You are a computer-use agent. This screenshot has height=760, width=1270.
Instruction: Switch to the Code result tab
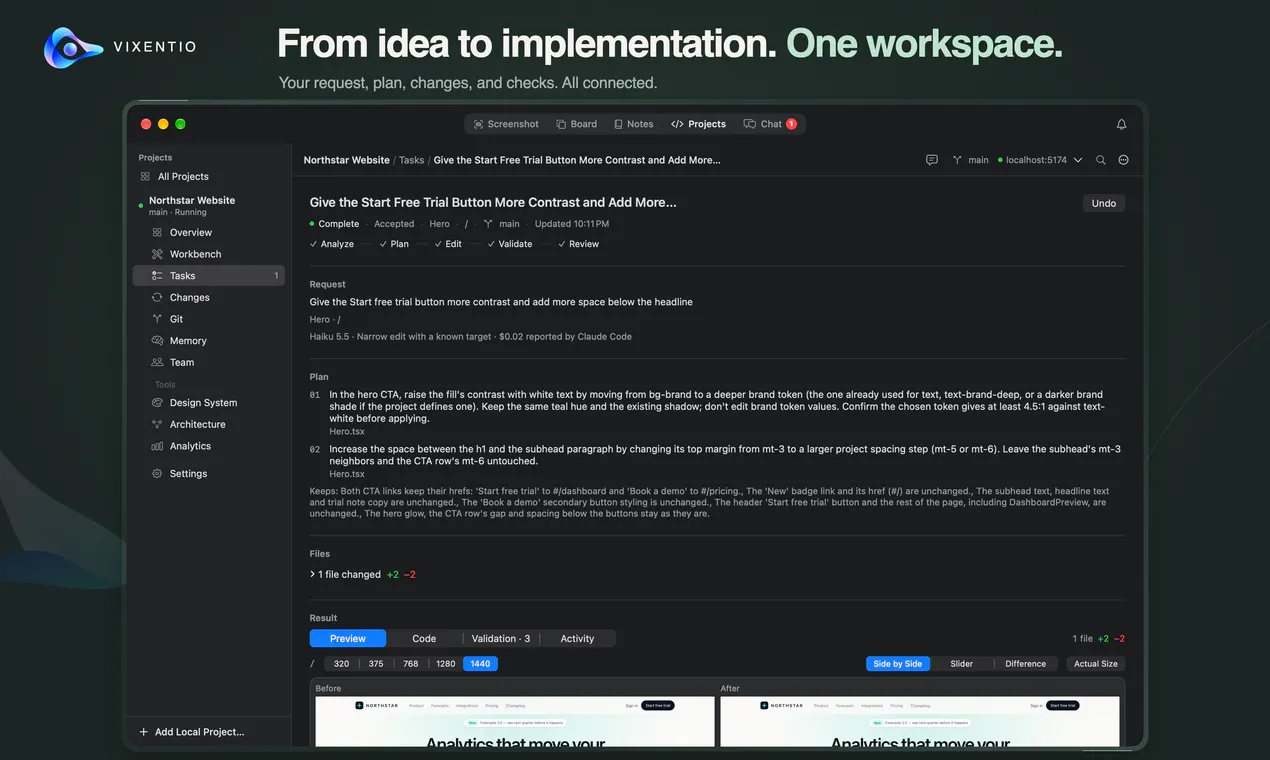coord(424,639)
